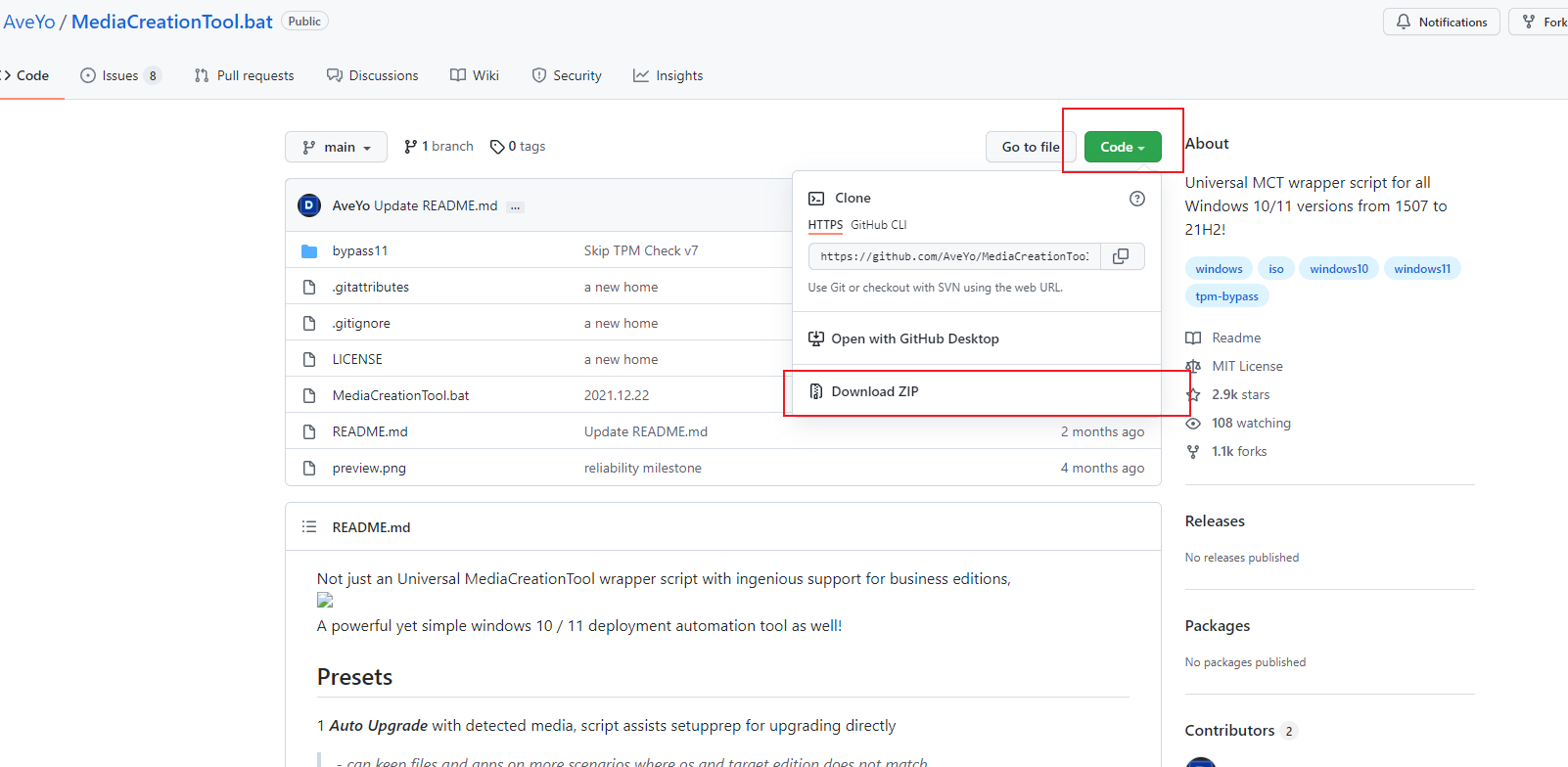This screenshot has height=767, width=1568.
Task: Go to the Discussions tab
Action: pos(373,75)
